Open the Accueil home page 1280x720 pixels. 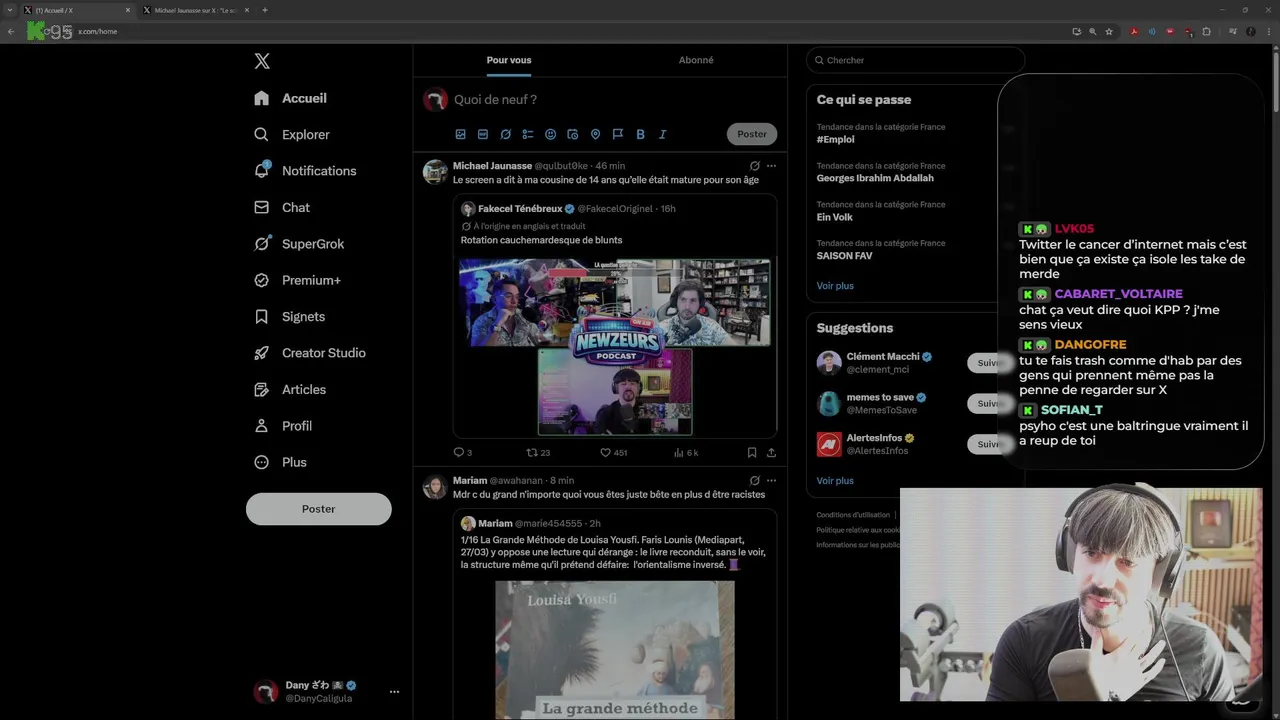(291, 98)
